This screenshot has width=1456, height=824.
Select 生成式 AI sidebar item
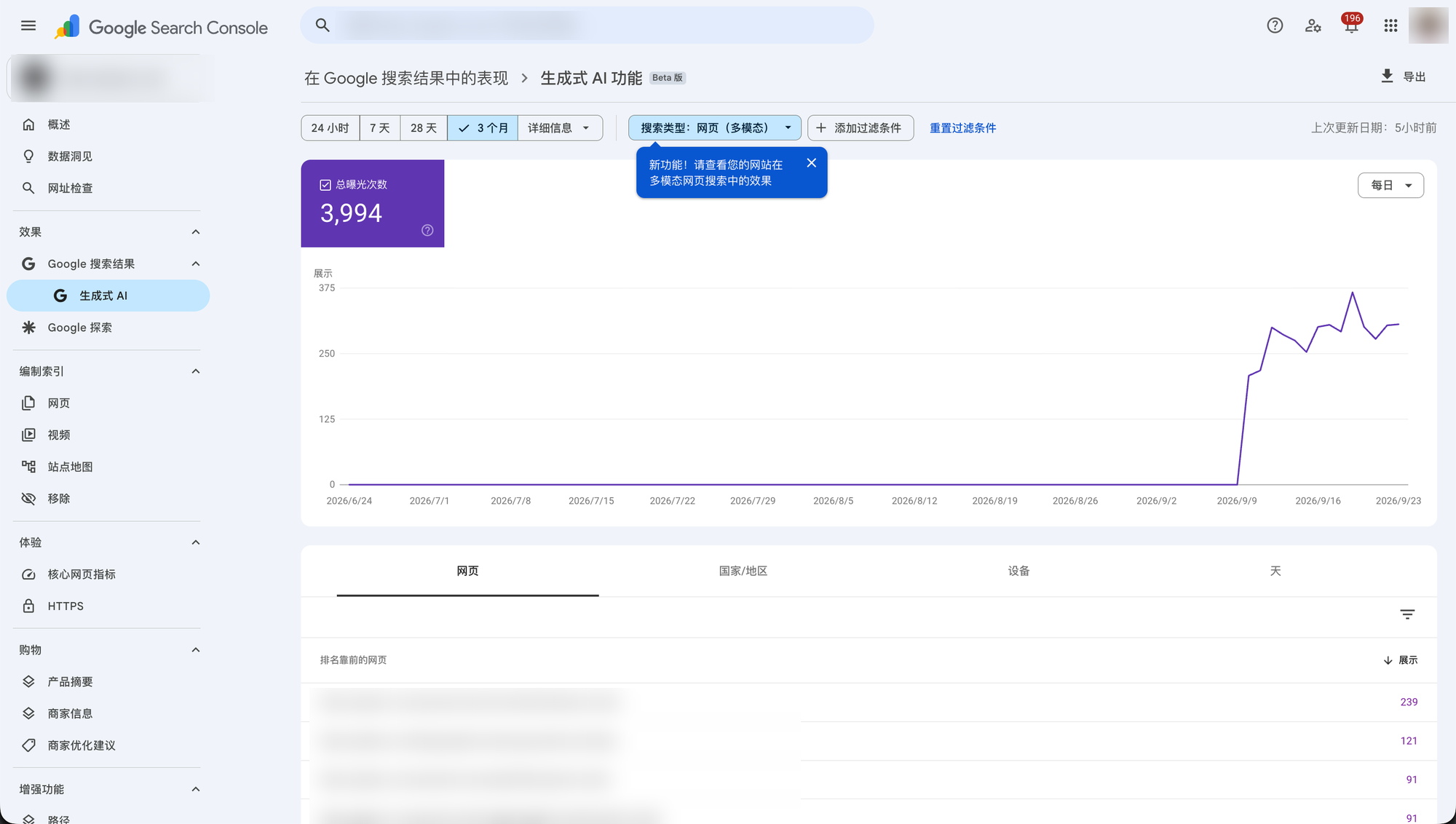tap(108, 296)
